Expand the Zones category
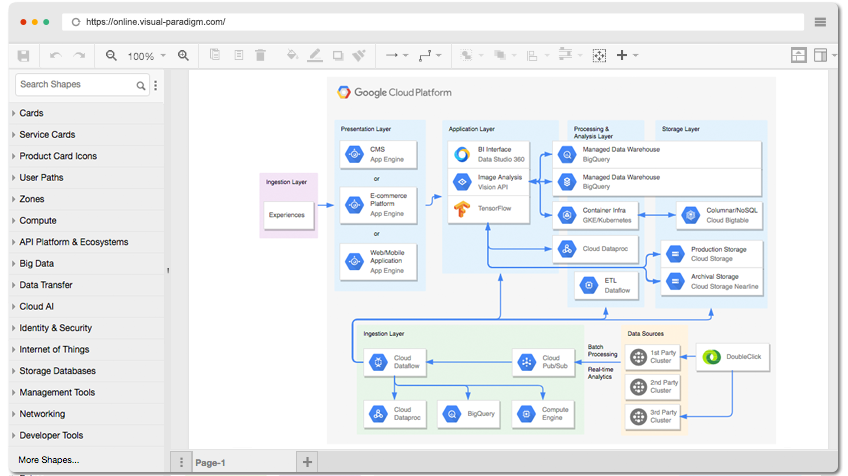 87,199
